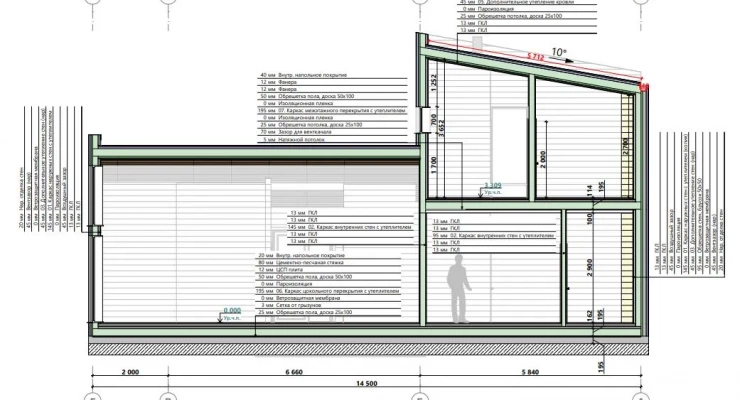The width and height of the screenshot is (740, 400).
Task: Select the '700' window height dimension
Action: [434, 120]
